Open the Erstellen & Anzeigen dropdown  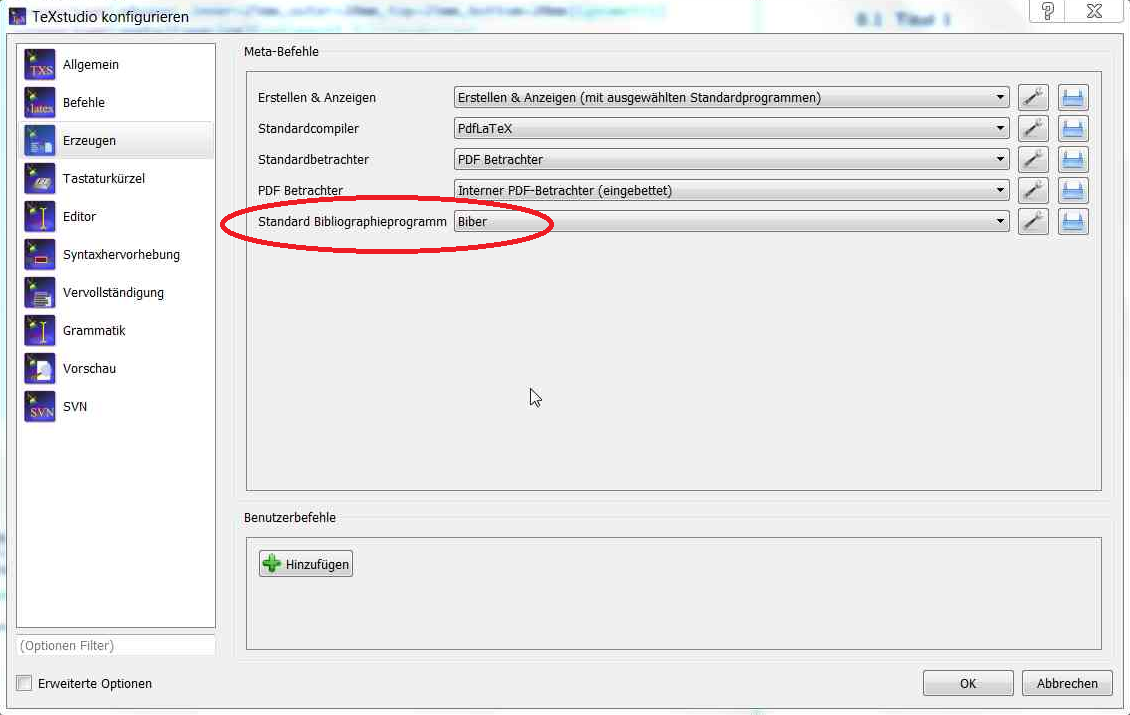[731, 97]
